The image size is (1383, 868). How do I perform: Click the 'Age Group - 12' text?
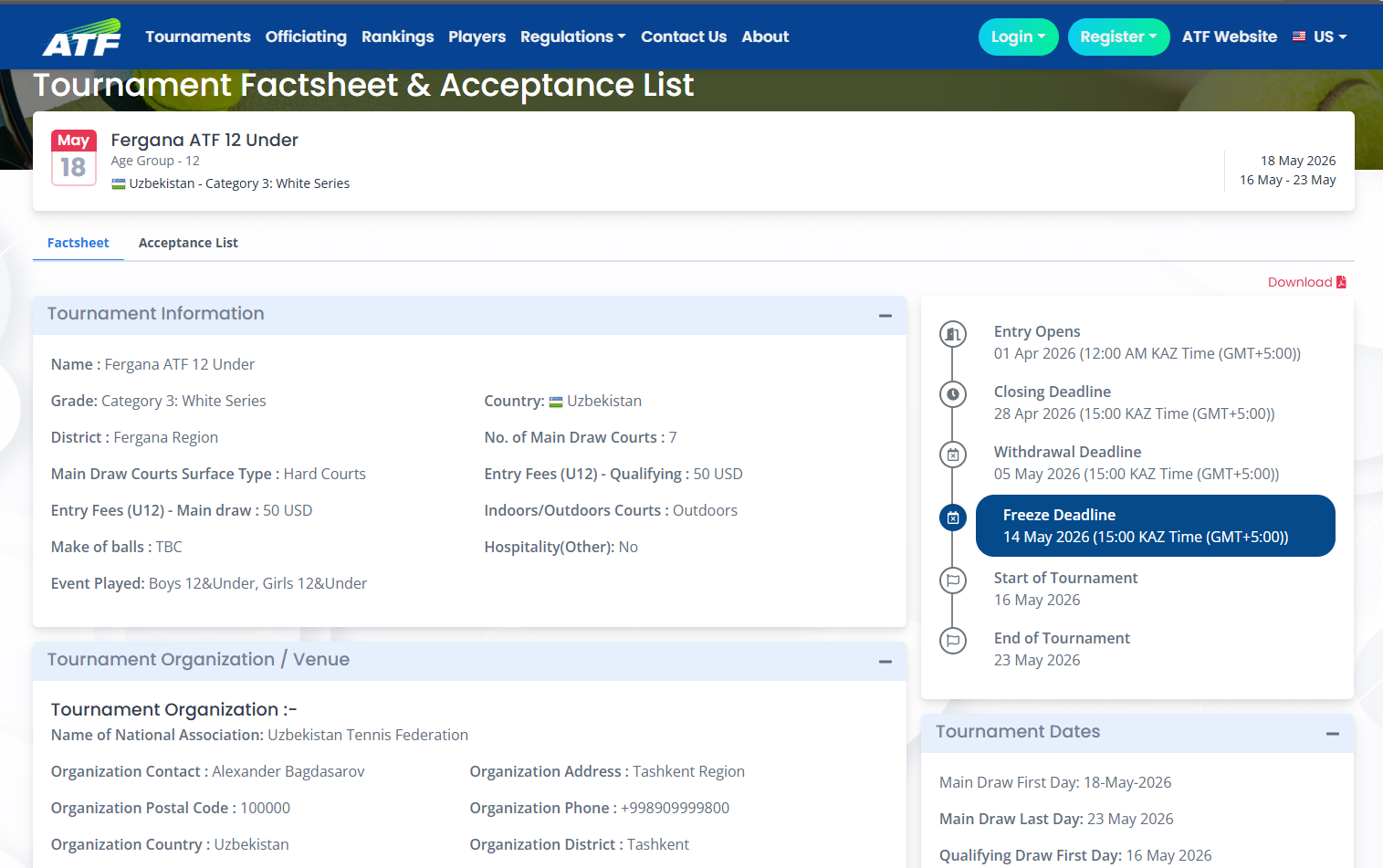(155, 161)
